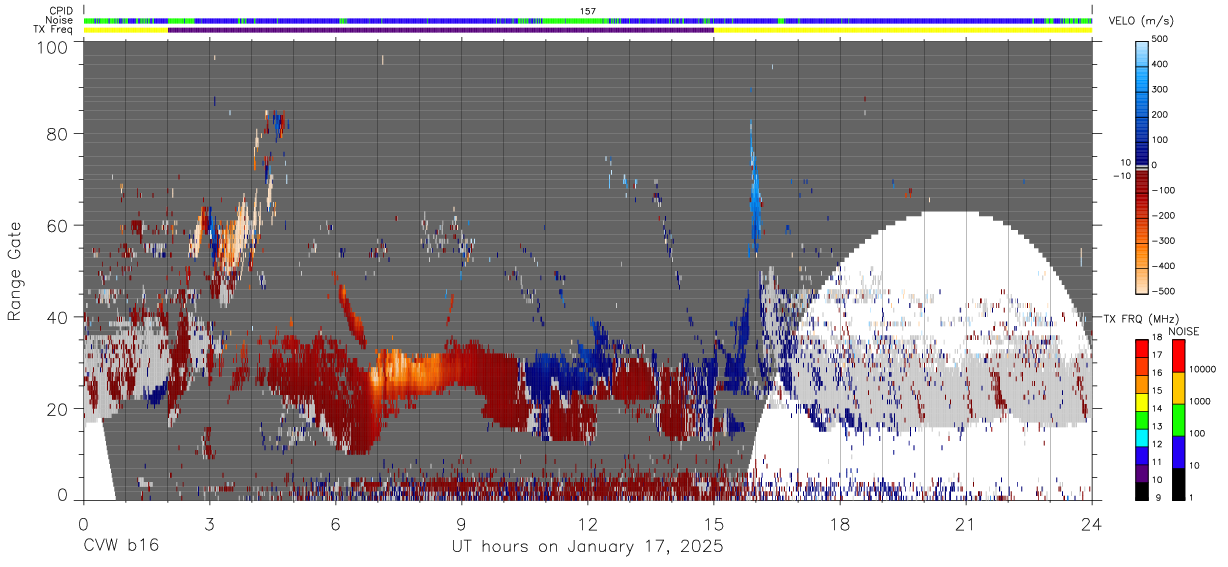Click the 10000 label on NOISE legend
The height and width of the screenshot is (567, 1228).
coord(1203,369)
